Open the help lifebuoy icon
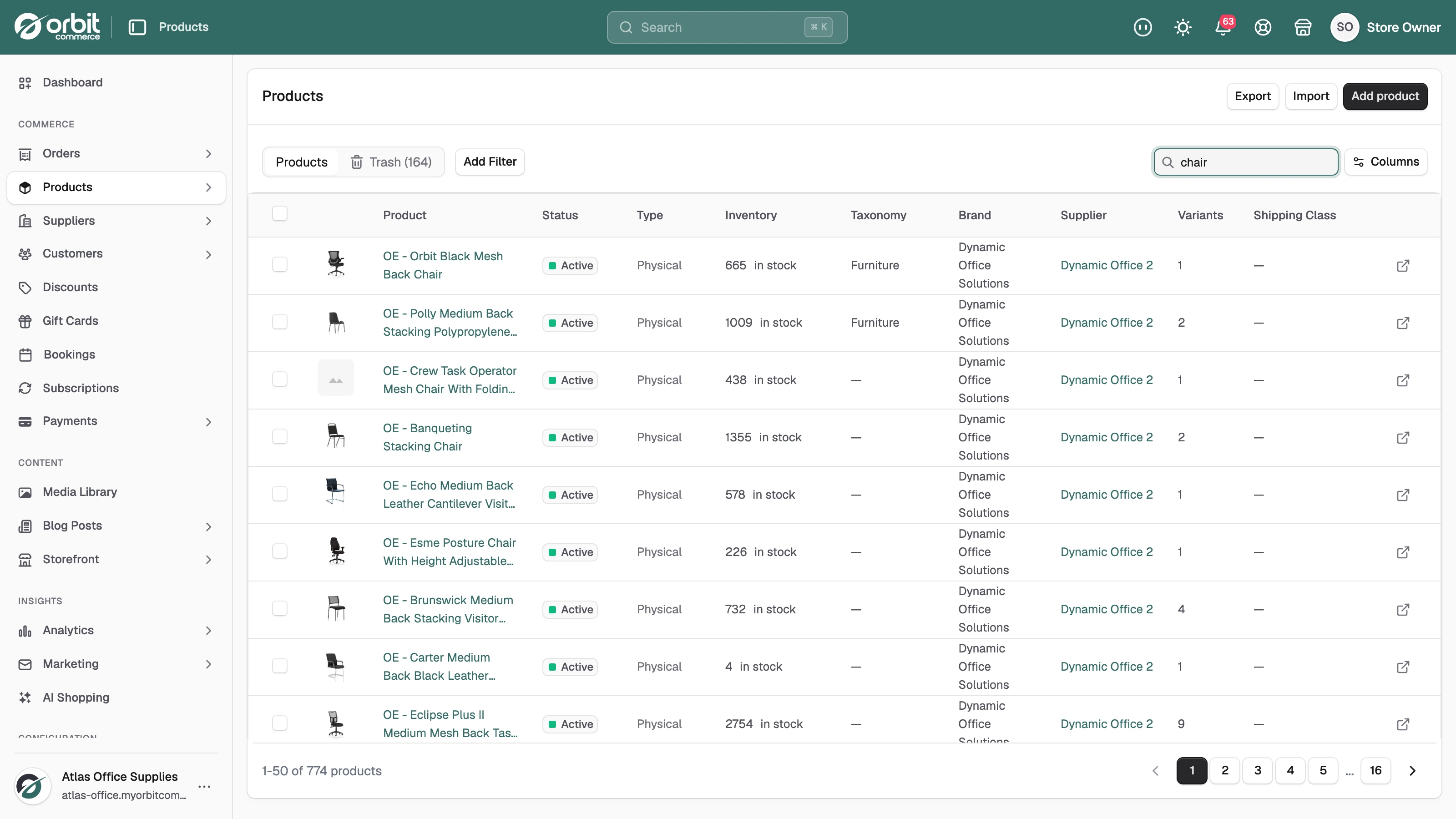Screen dimensions: 1456x819 (x=1263, y=27)
